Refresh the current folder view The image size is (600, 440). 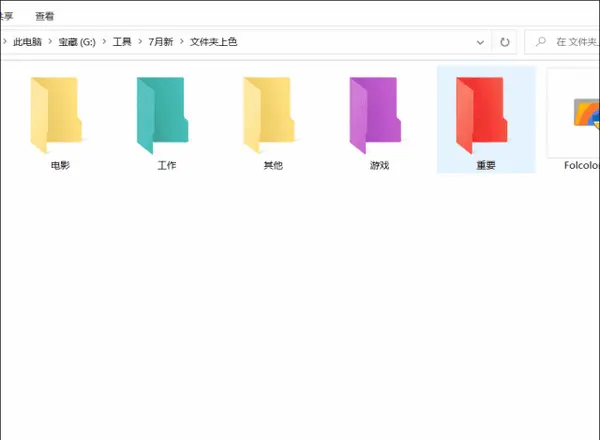[505, 42]
